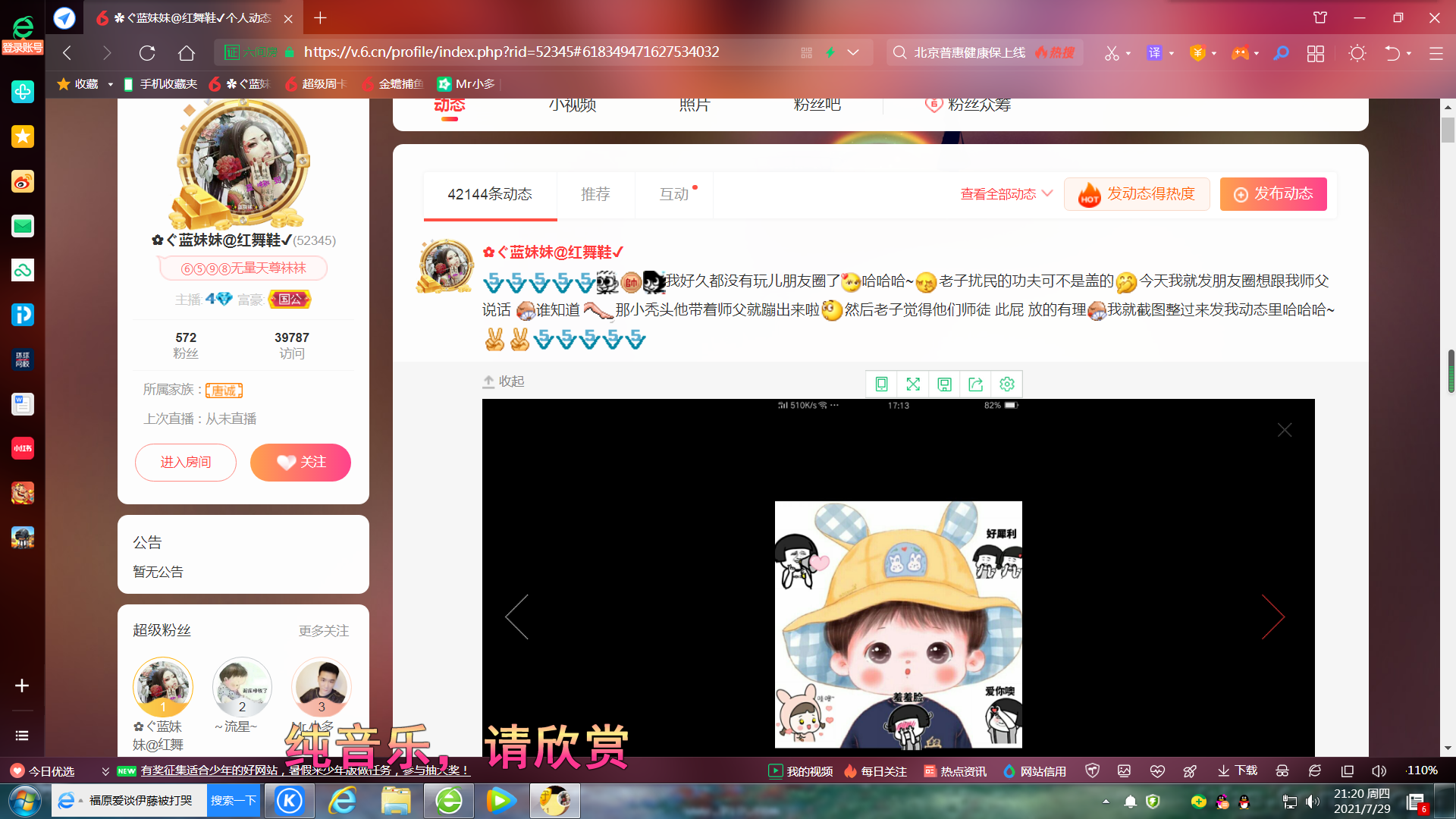Toggle the status bar sound speaker icon
This screenshot has width=1456, height=819.
click(1379, 771)
